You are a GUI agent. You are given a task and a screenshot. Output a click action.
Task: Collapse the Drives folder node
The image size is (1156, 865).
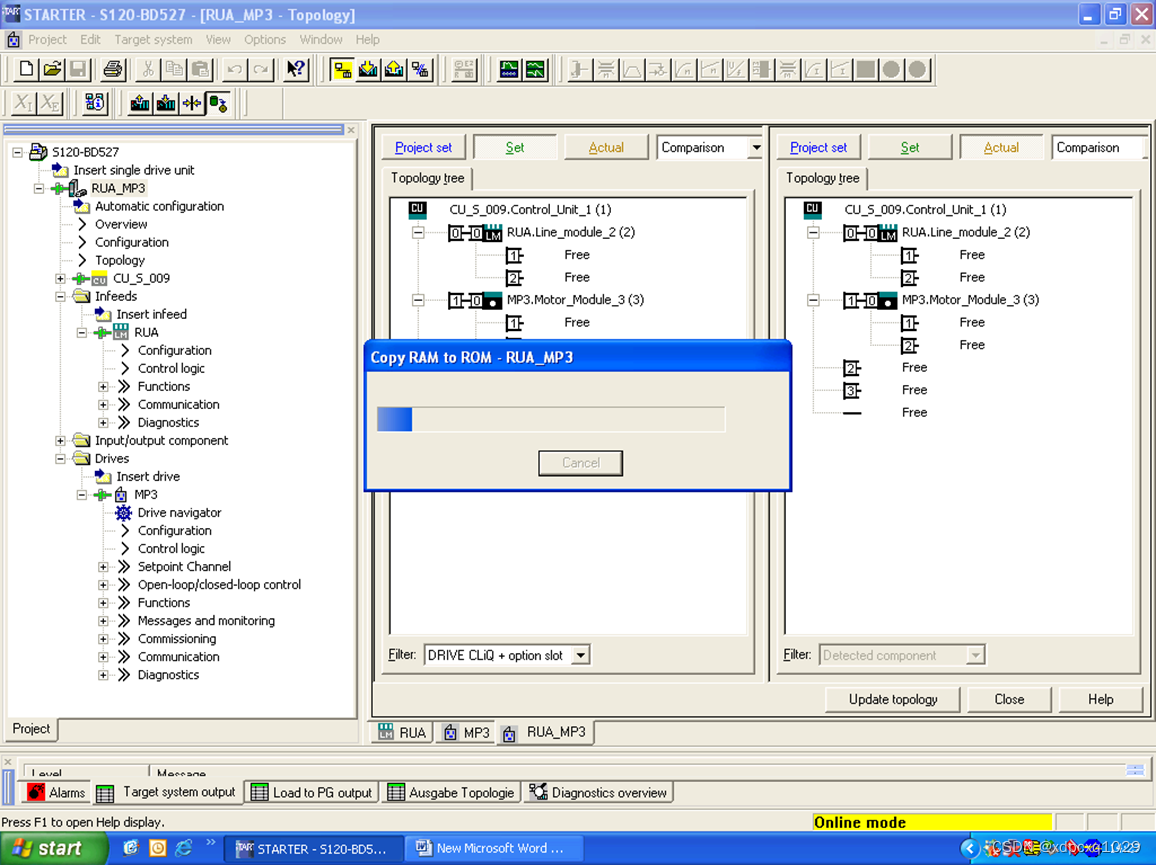click(60, 459)
